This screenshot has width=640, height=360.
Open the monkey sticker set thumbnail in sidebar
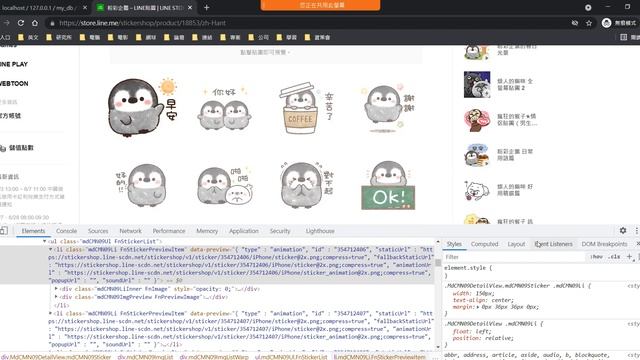pos(477,120)
